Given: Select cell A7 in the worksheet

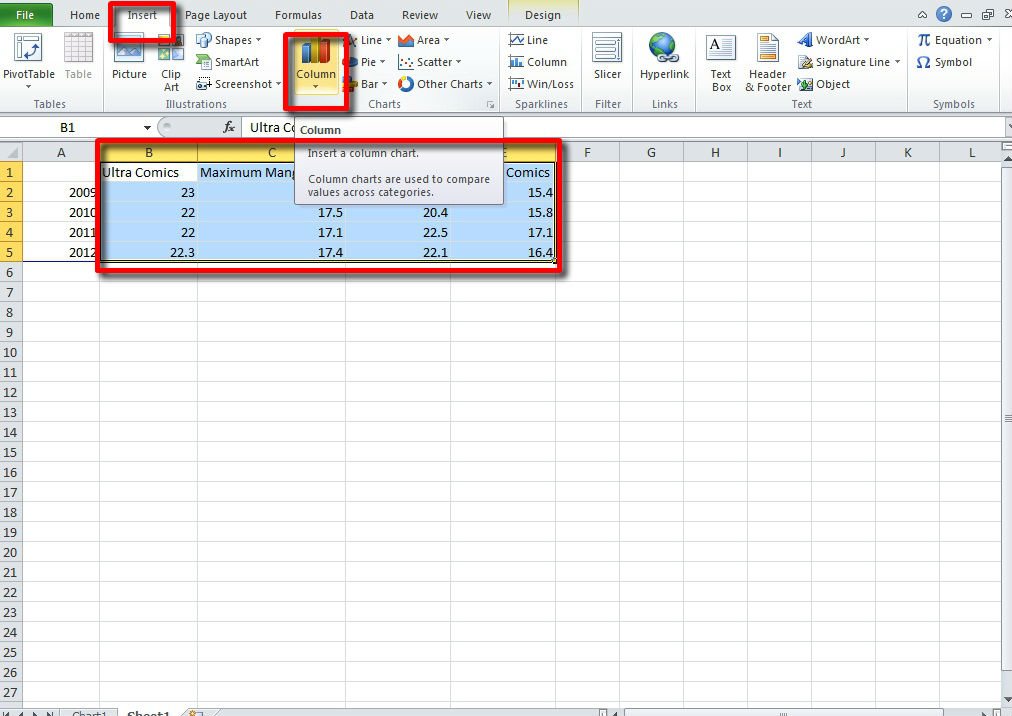Looking at the screenshot, I should 60,292.
